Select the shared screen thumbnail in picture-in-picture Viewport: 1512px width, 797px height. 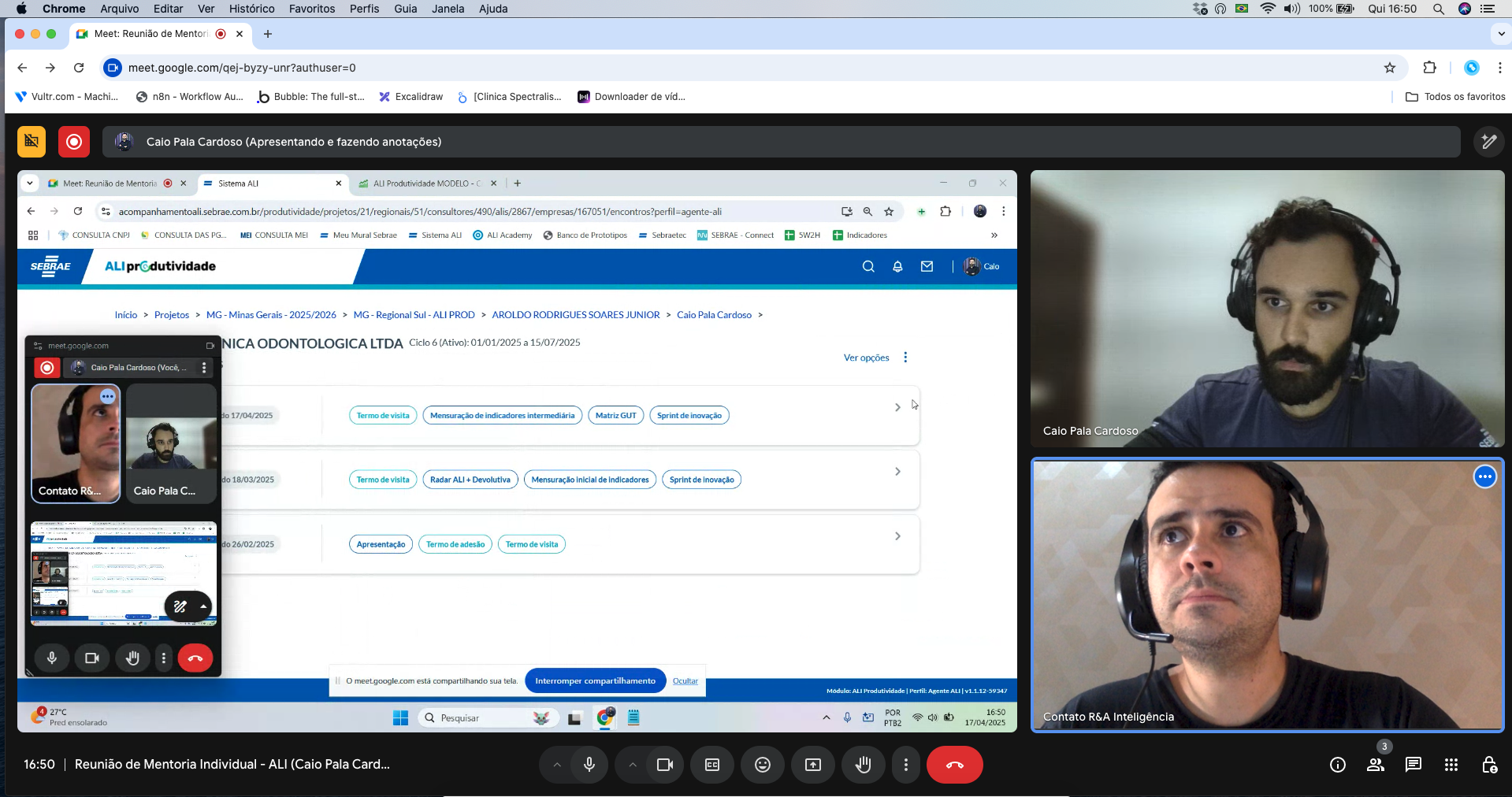coord(124,573)
